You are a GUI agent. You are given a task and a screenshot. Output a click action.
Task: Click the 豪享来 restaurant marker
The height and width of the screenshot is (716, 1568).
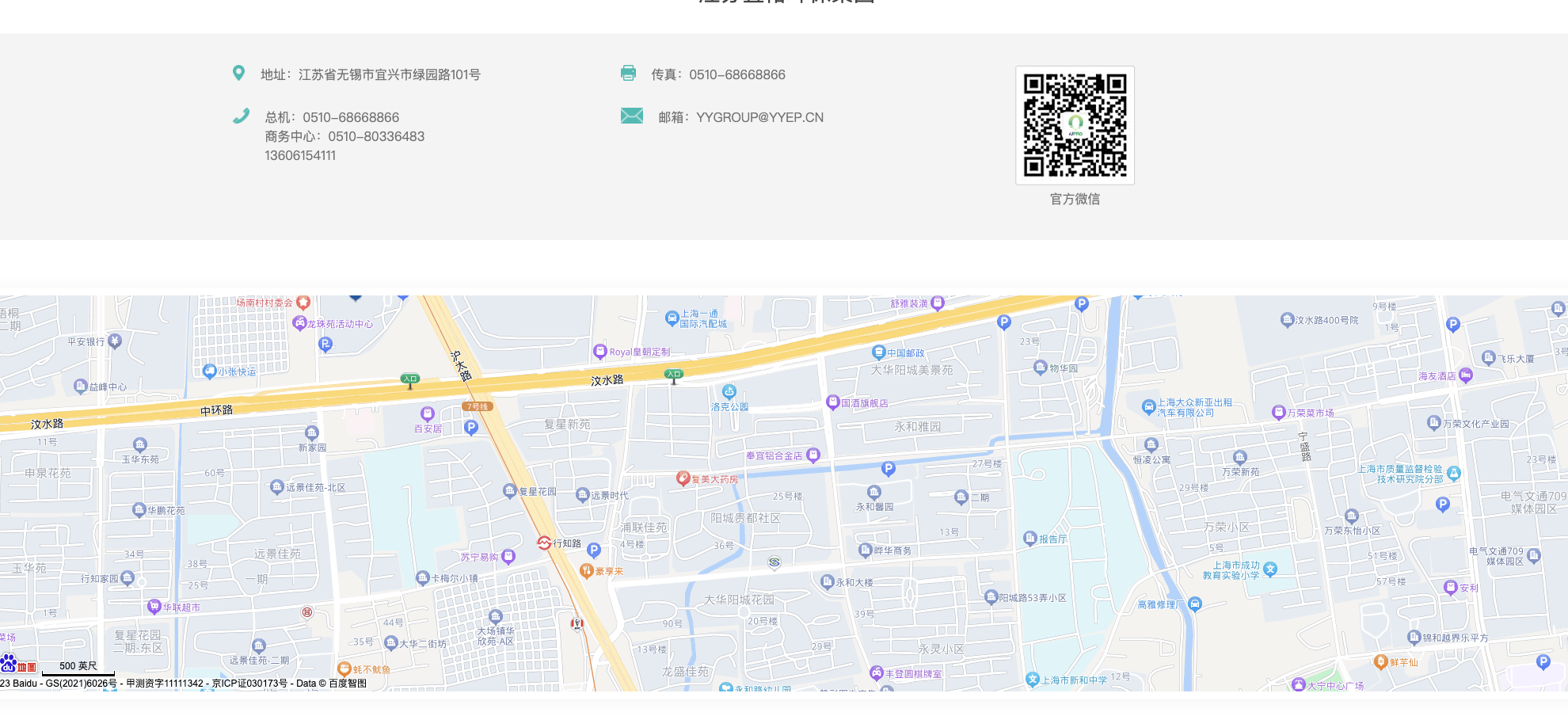[587, 570]
